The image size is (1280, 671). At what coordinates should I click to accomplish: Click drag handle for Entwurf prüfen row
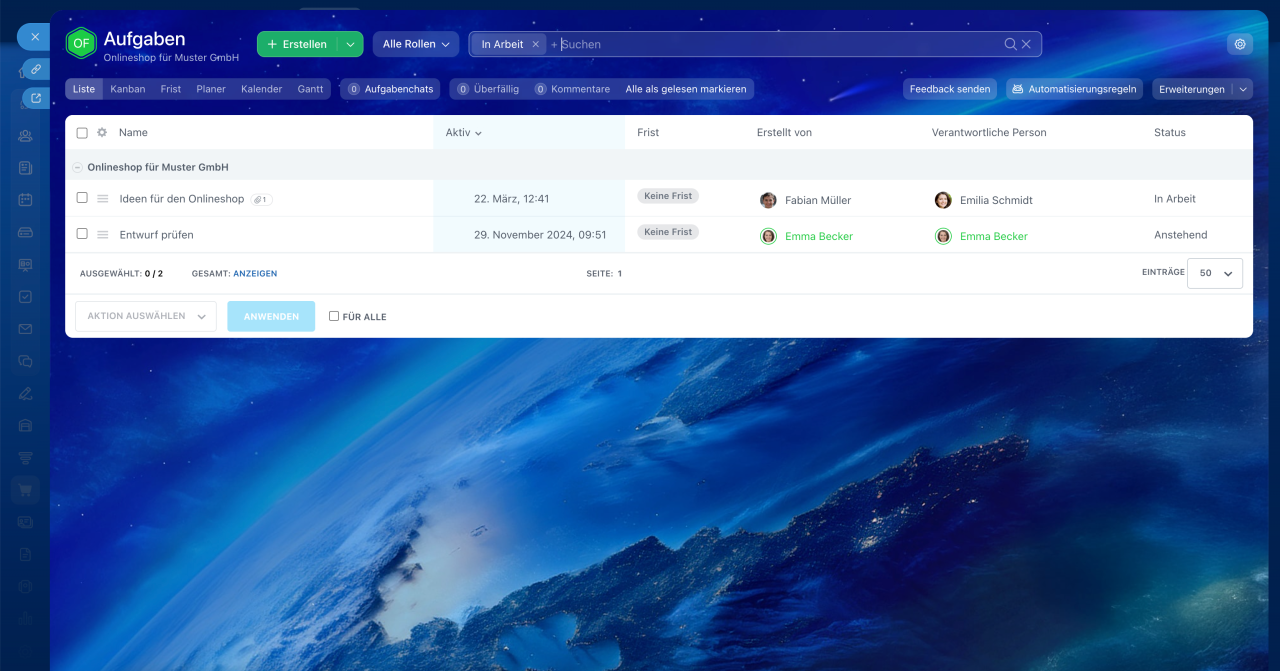(102, 235)
